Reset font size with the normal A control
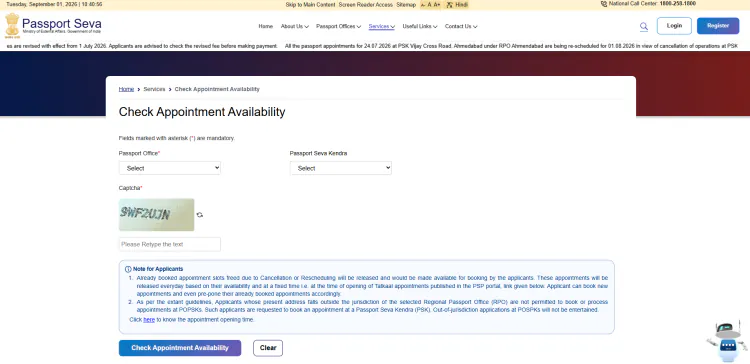 click(x=430, y=5)
